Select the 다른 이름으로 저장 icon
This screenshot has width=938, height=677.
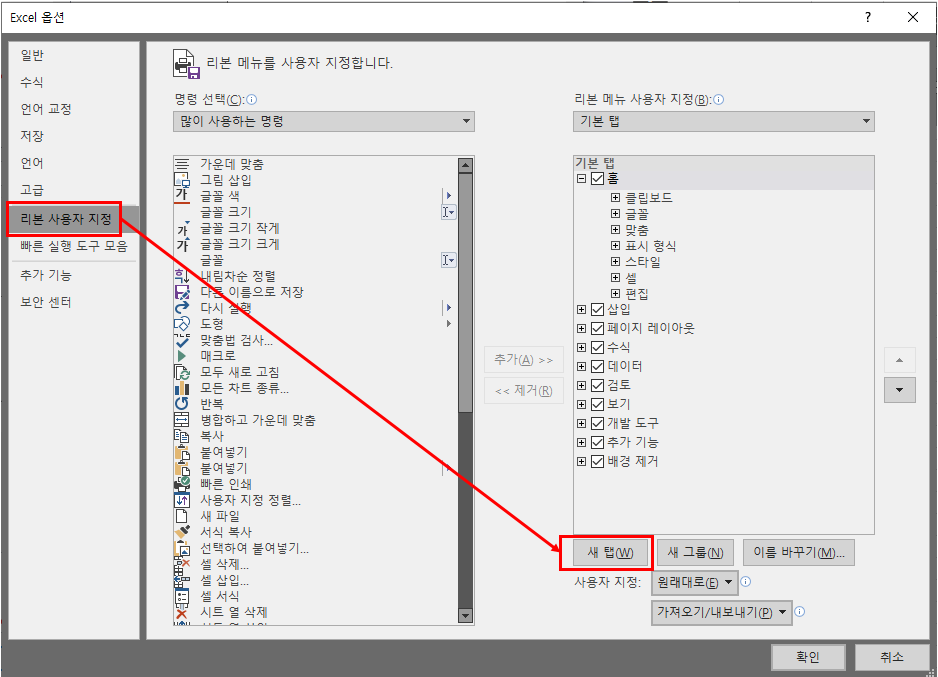tap(182, 292)
